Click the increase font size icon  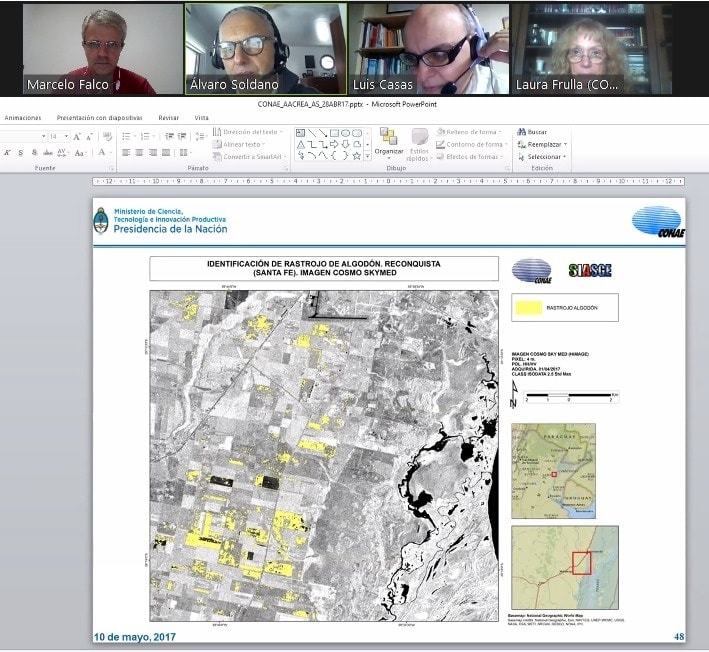coord(76,136)
